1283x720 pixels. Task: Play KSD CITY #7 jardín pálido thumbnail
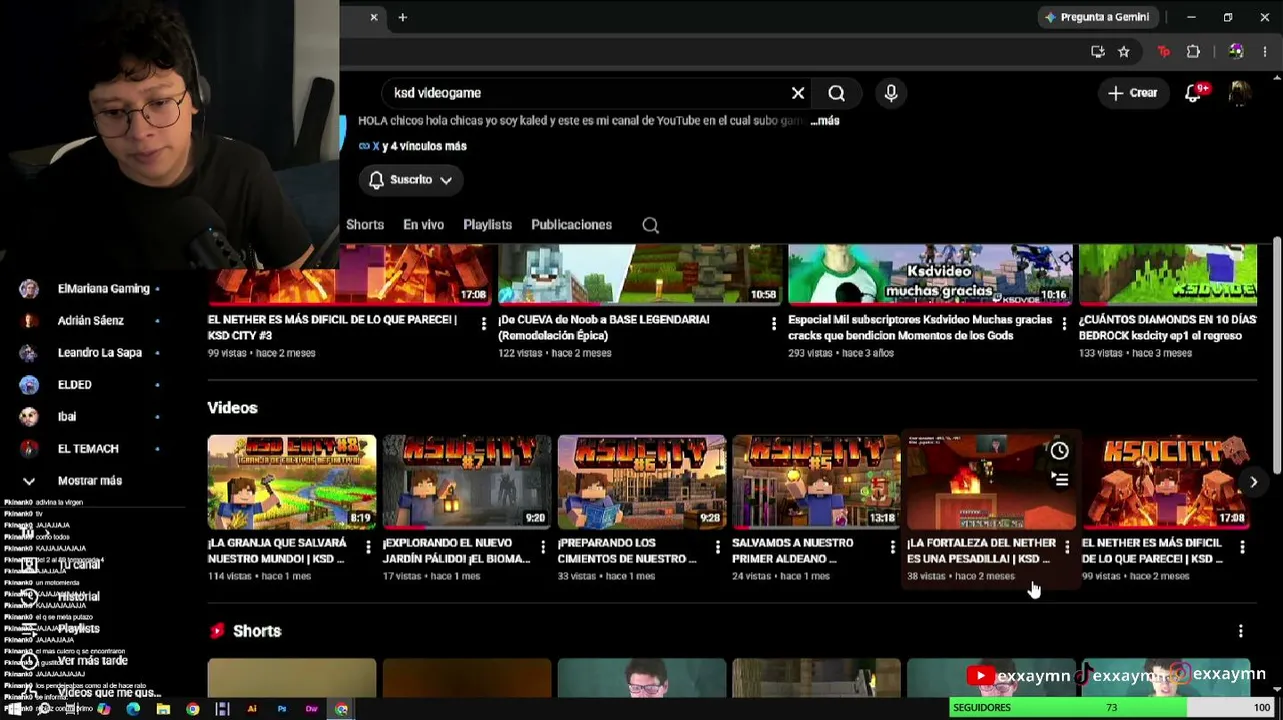click(x=467, y=481)
